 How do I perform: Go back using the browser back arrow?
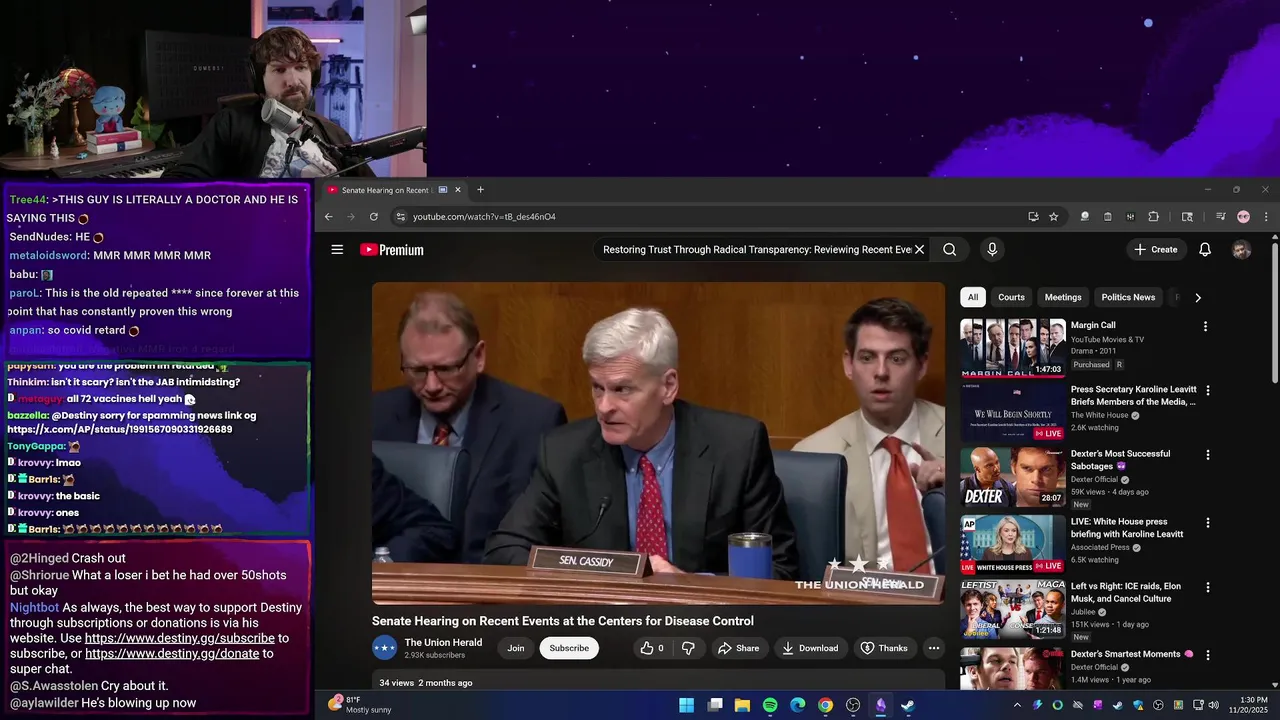(328, 217)
